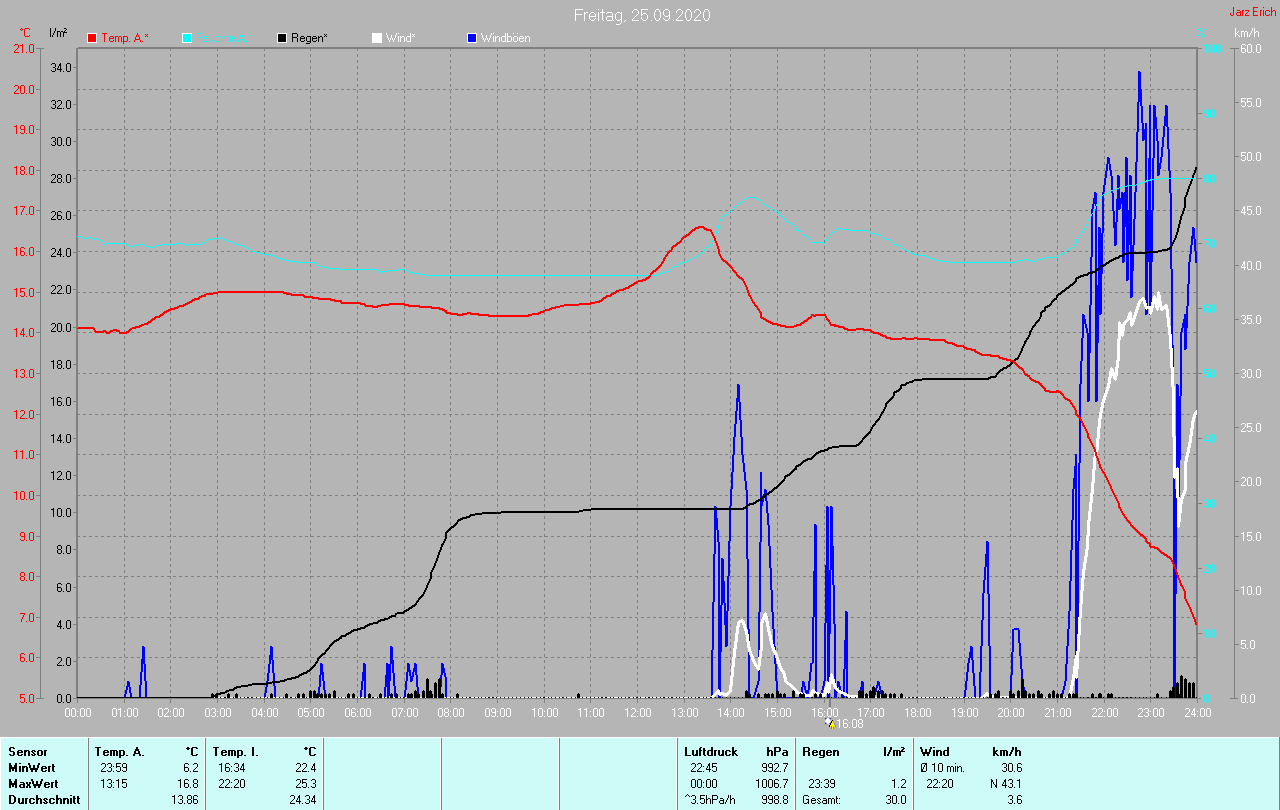The height and width of the screenshot is (810, 1280).
Task: Click the black Regen legend square
Action: pos(282,38)
